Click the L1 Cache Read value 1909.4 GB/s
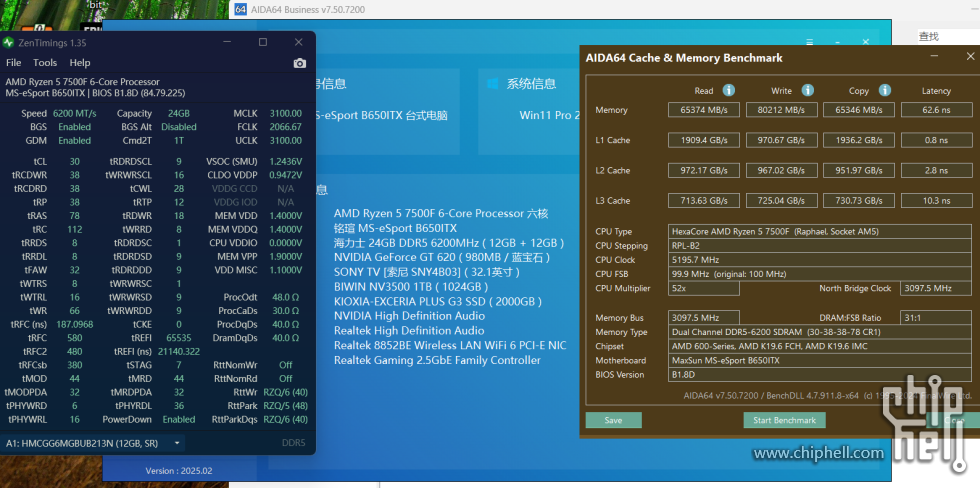 [x=704, y=140]
